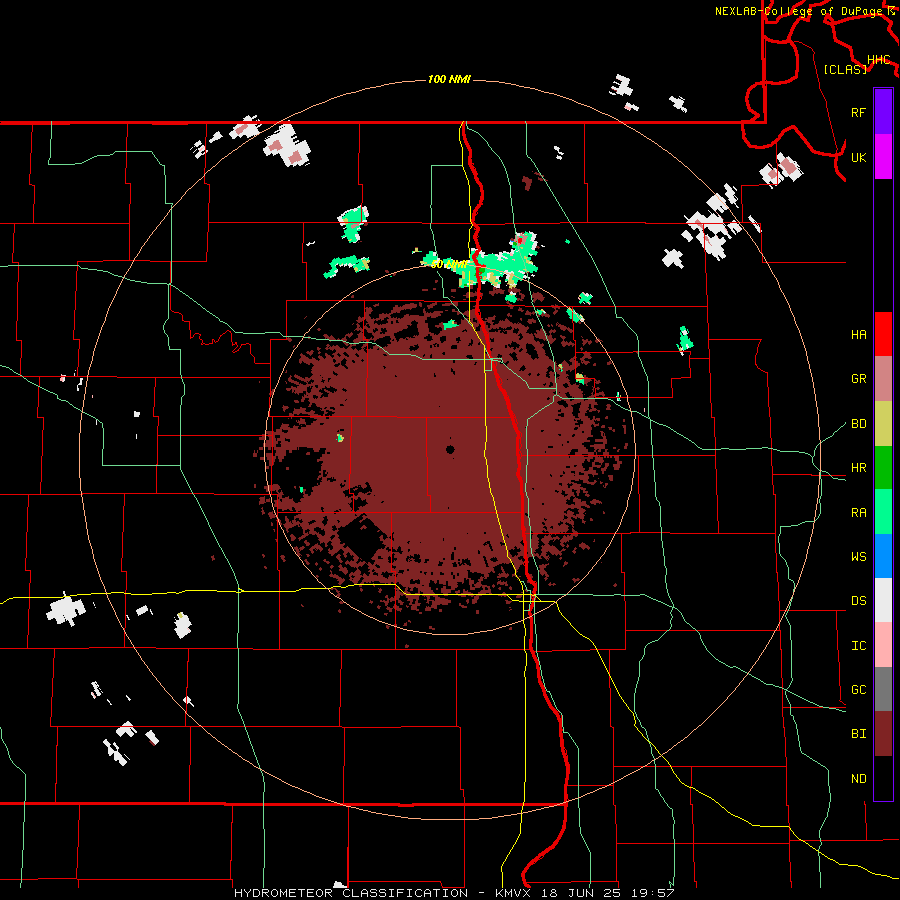Select the GC gray legend swatch

(883, 689)
